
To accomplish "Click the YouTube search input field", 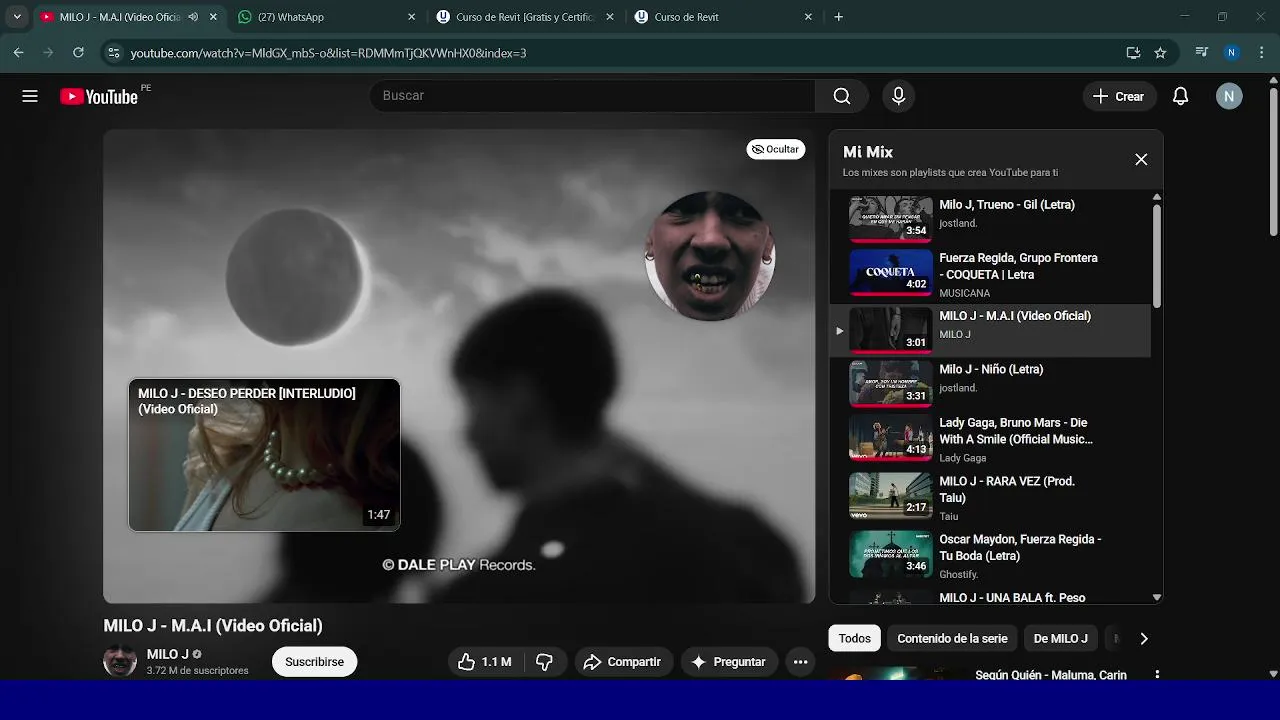I will click(x=592, y=96).
